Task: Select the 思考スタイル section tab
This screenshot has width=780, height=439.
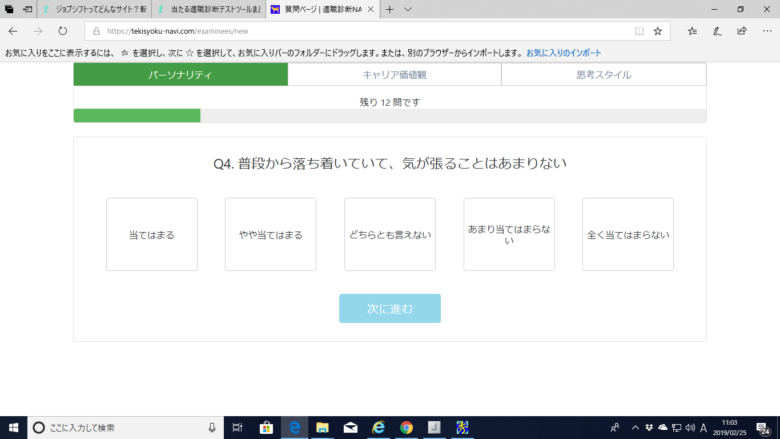Action: [604, 75]
